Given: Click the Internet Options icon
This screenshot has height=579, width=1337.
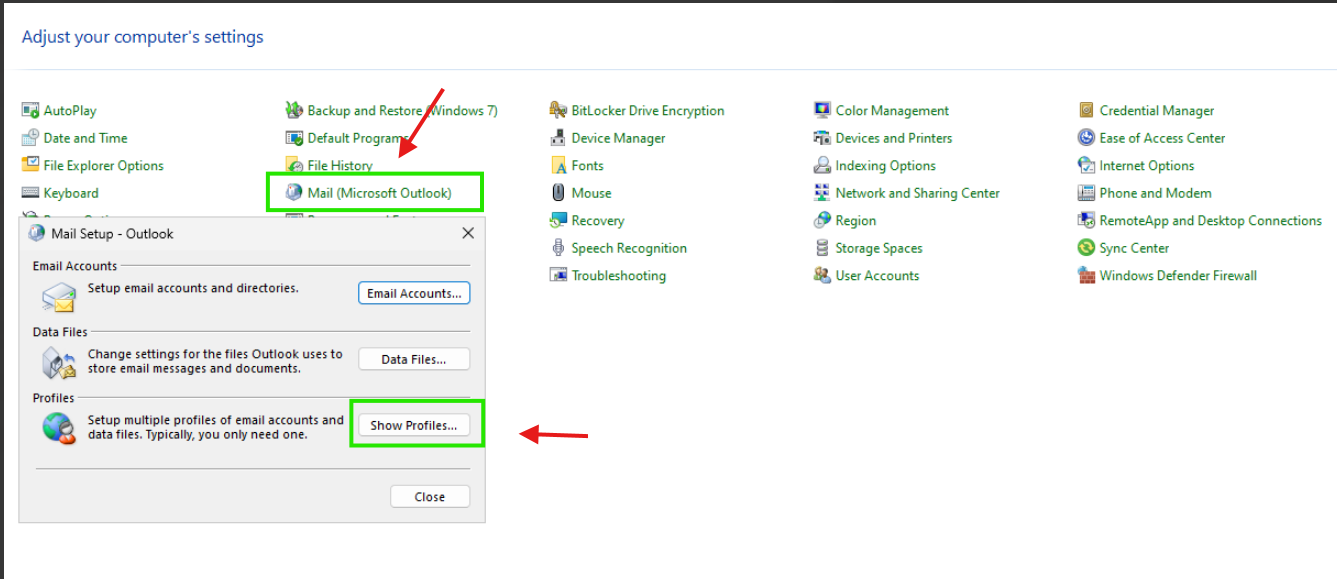Looking at the screenshot, I should tap(1086, 166).
